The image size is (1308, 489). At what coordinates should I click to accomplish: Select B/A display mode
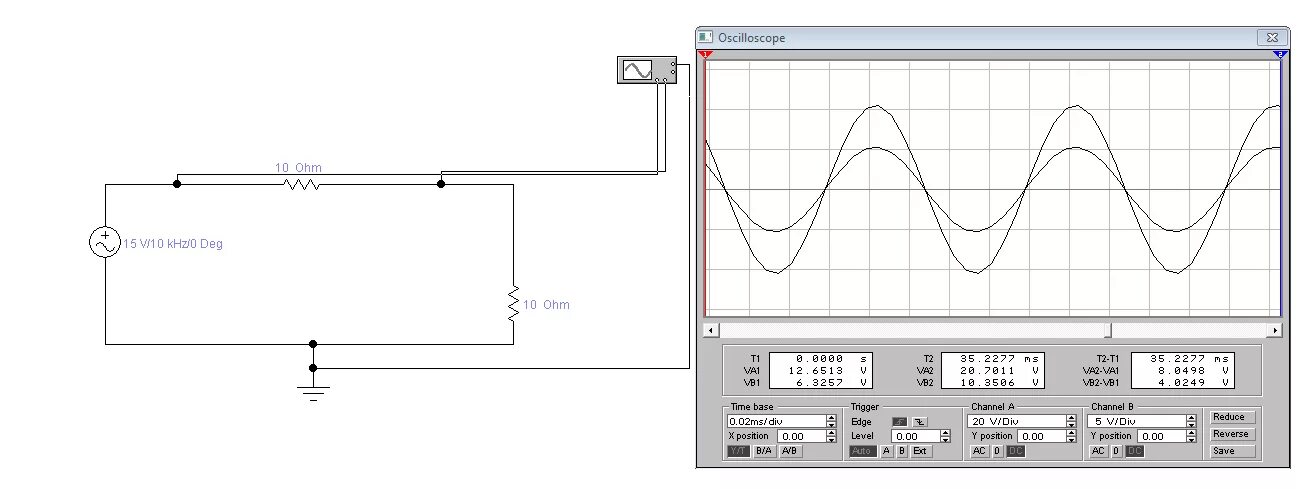764,451
